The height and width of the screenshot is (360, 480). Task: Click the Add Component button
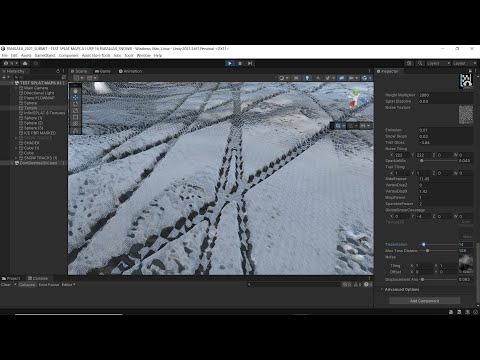coord(425,301)
